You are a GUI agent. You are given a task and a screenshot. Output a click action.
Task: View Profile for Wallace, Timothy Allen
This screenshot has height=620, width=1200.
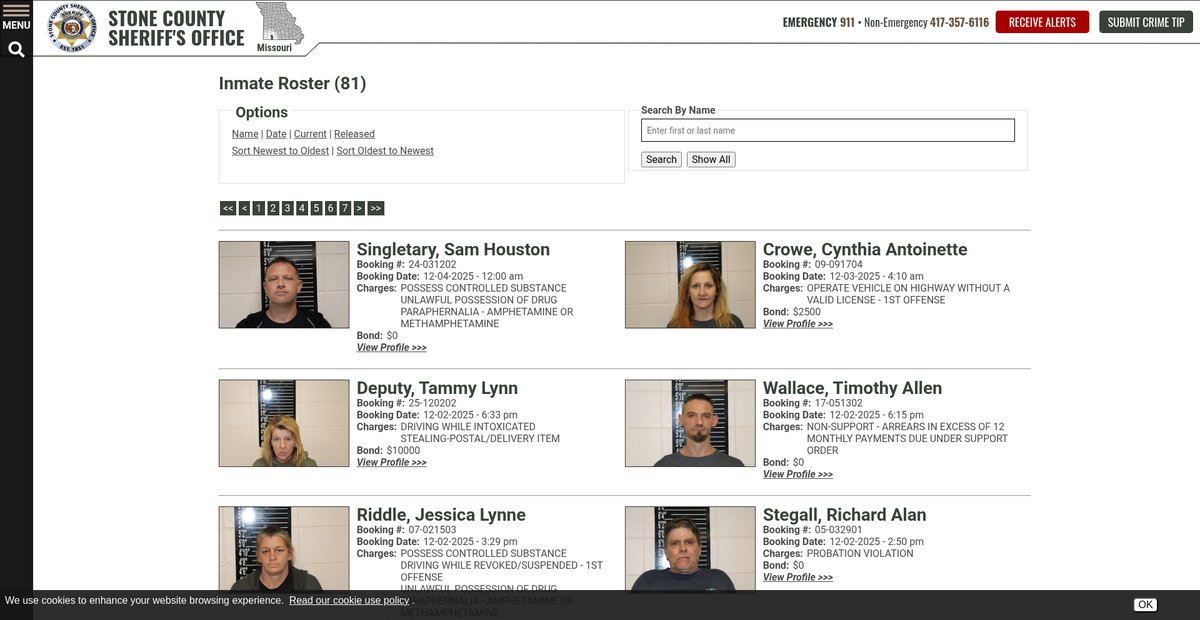coord(798,475)
